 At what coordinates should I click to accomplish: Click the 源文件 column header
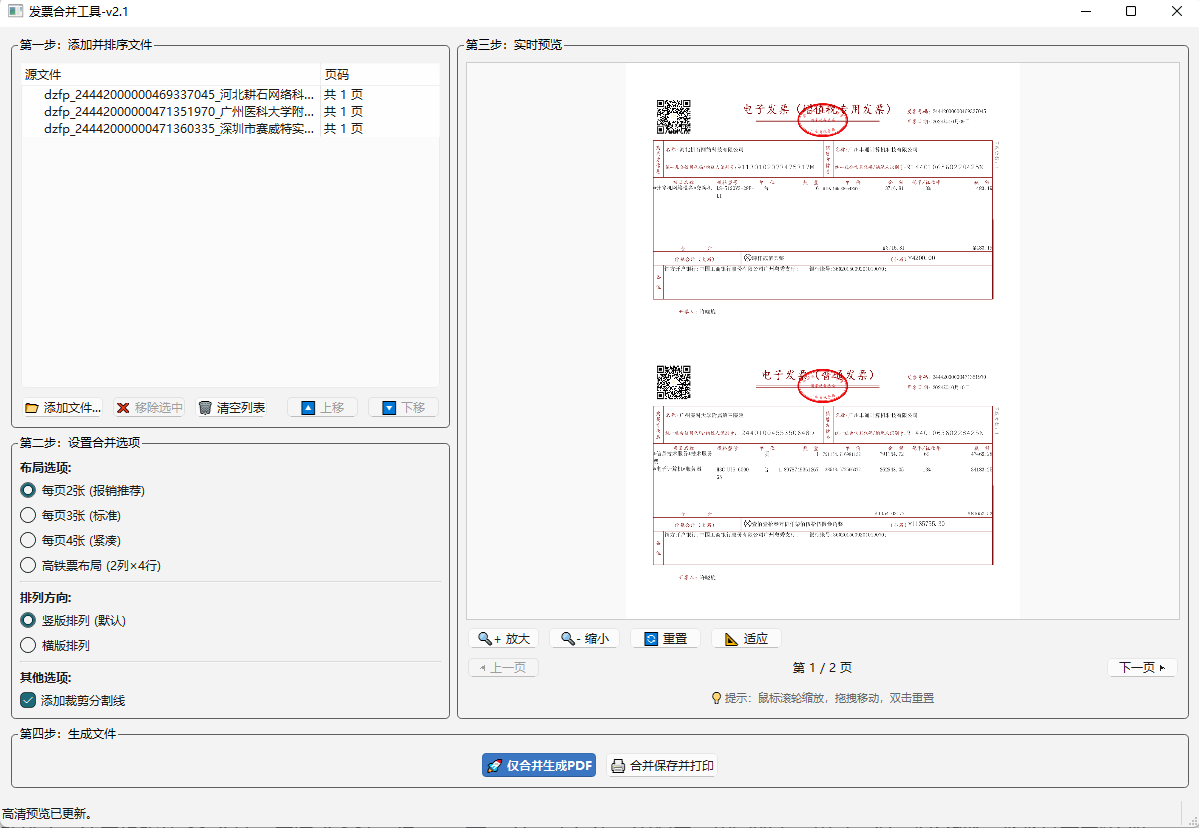tap(170, 75)
